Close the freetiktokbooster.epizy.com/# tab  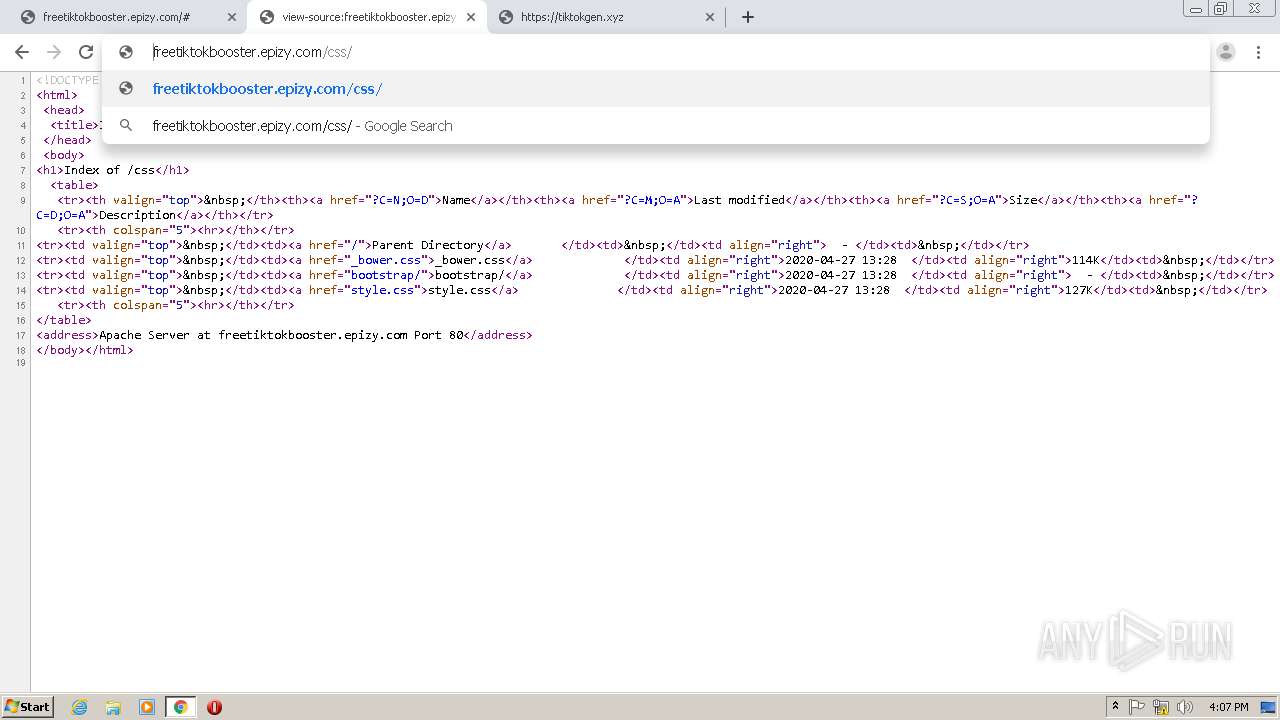point(232,17)
